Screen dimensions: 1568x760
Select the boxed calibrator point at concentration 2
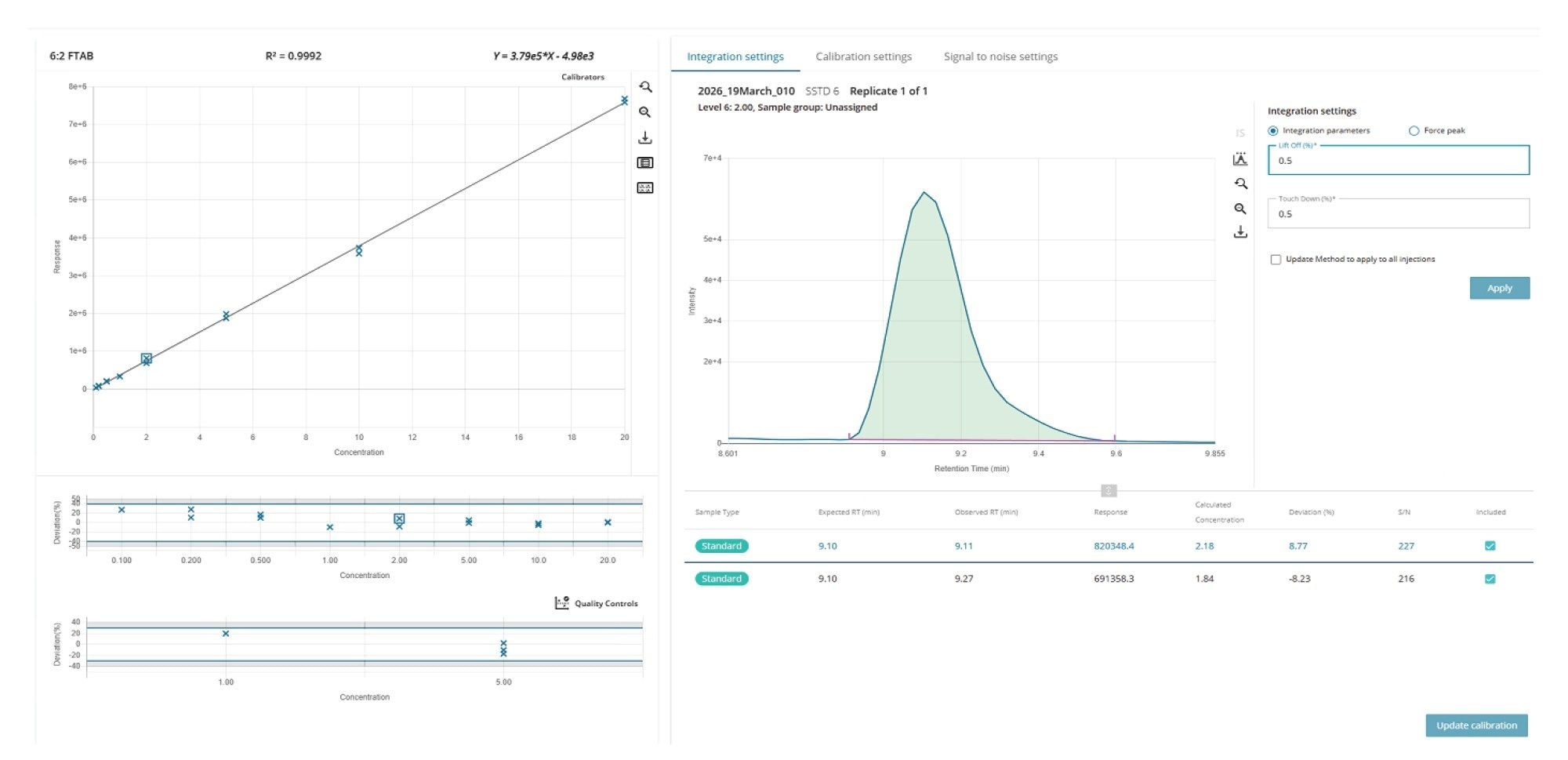click(x=147, y=358)
